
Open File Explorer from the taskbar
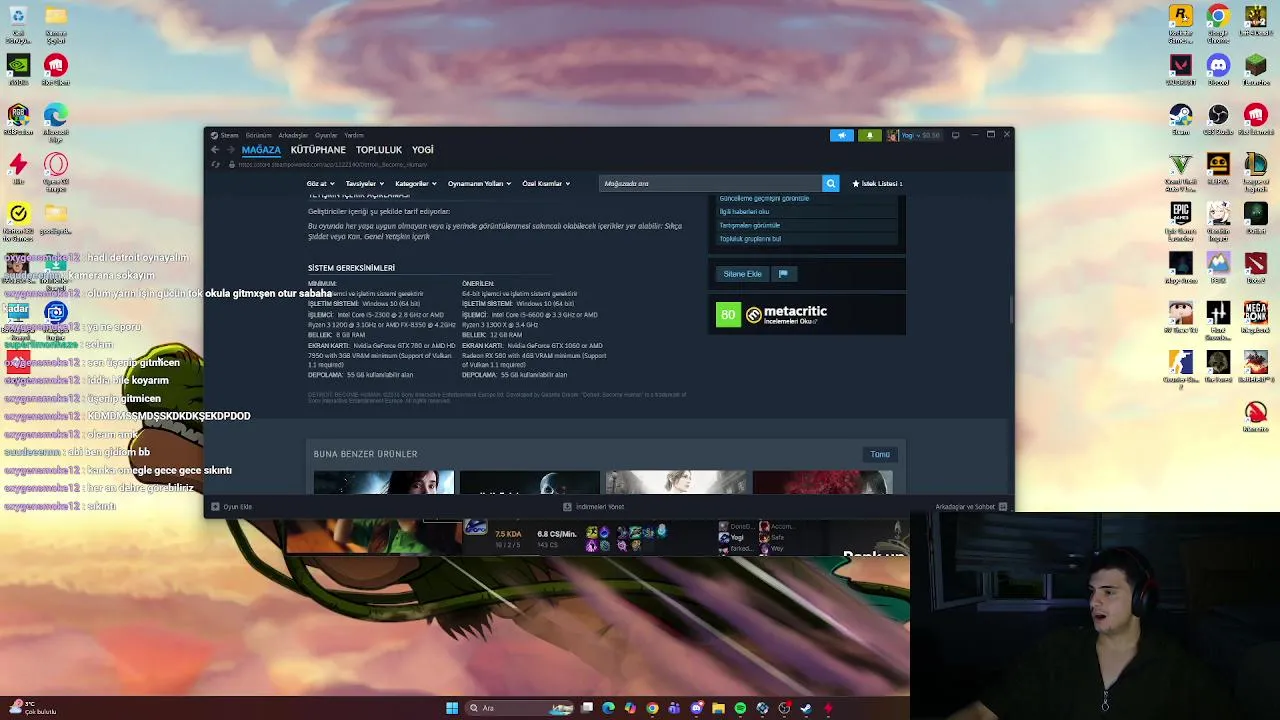718,708
